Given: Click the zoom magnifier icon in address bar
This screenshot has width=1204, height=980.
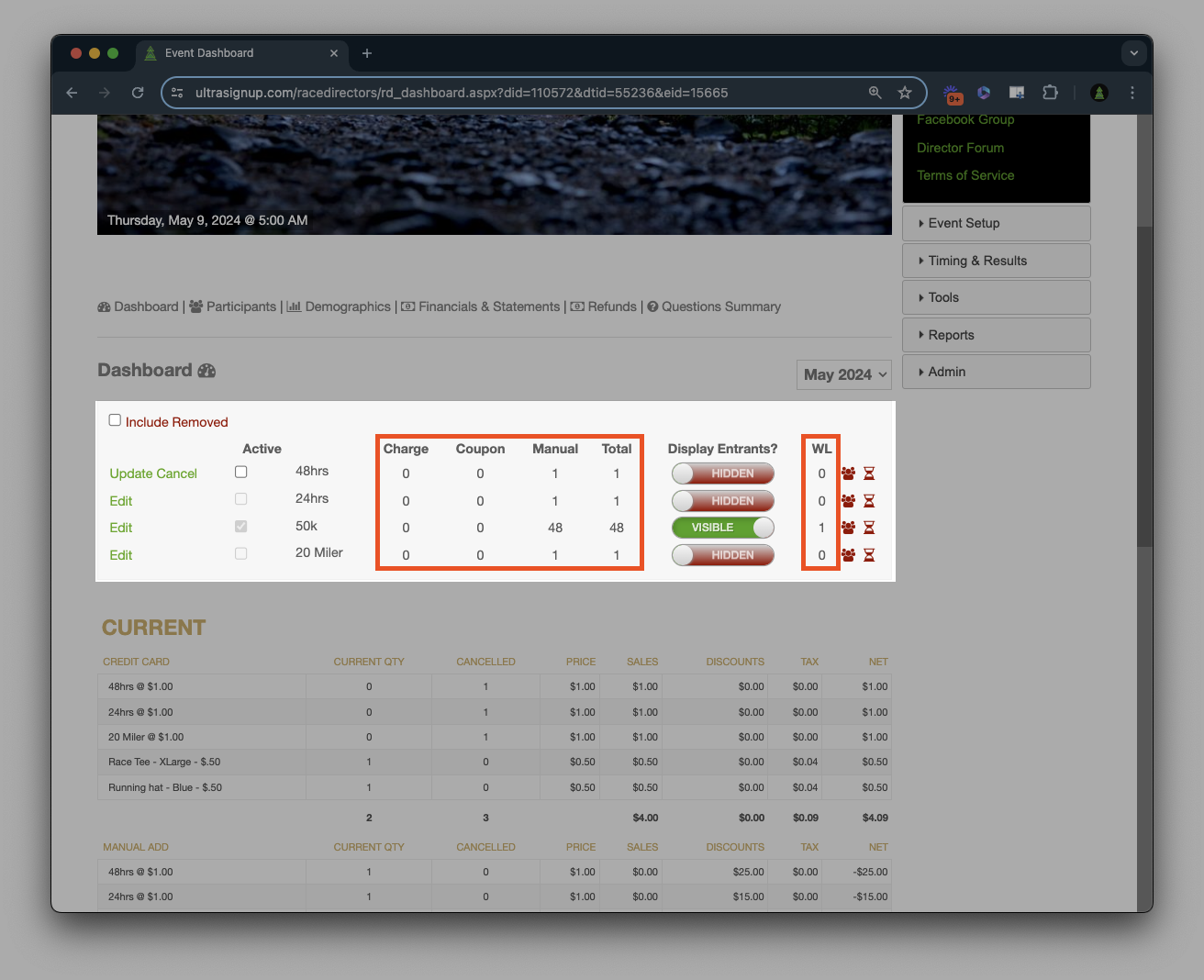Looking at the screenshot, I should pos(875,93).
